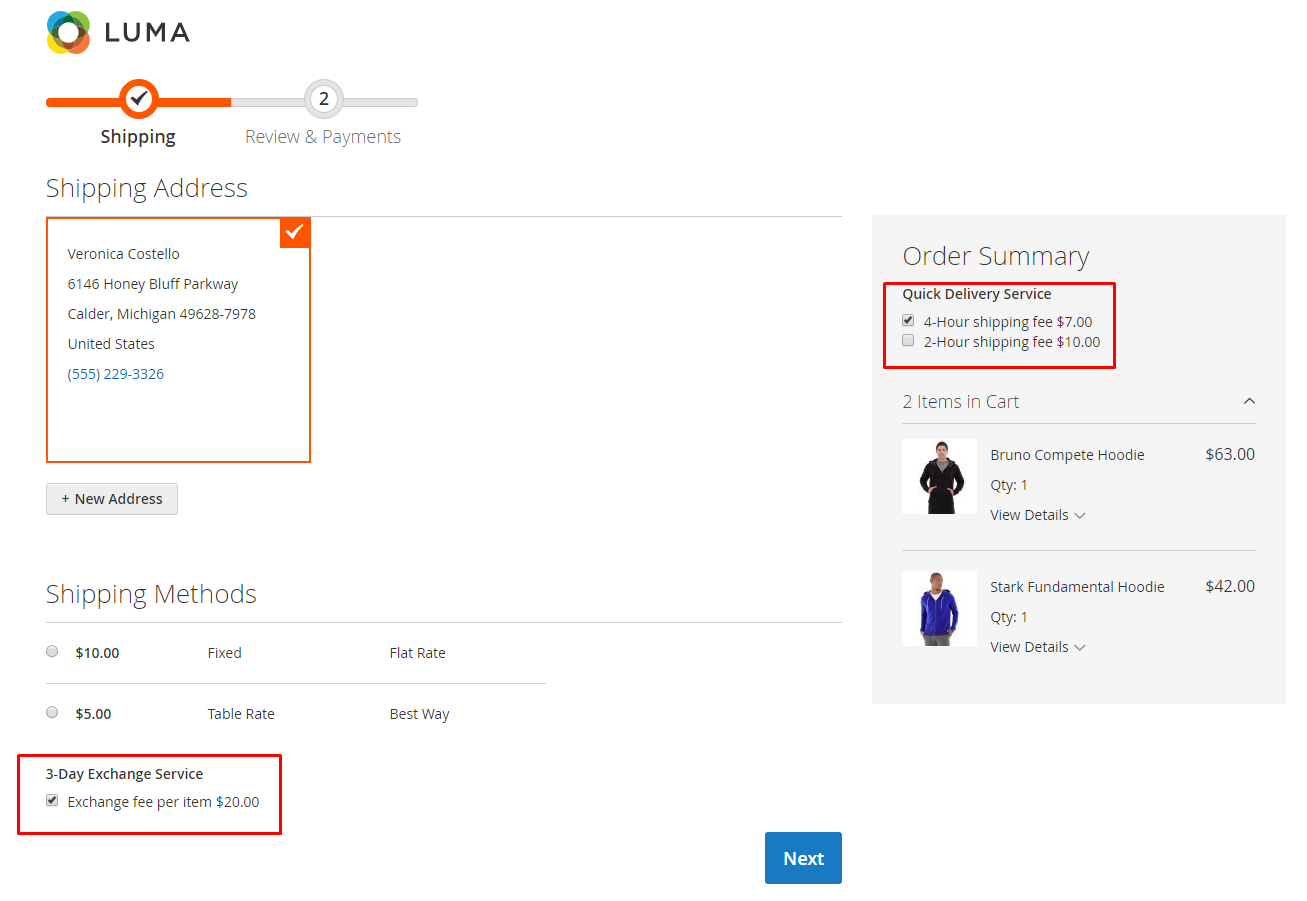Collapse the 2 Items in Cart section
The height and width of the screenshot is (901, 1307).
coord(1249,402)
